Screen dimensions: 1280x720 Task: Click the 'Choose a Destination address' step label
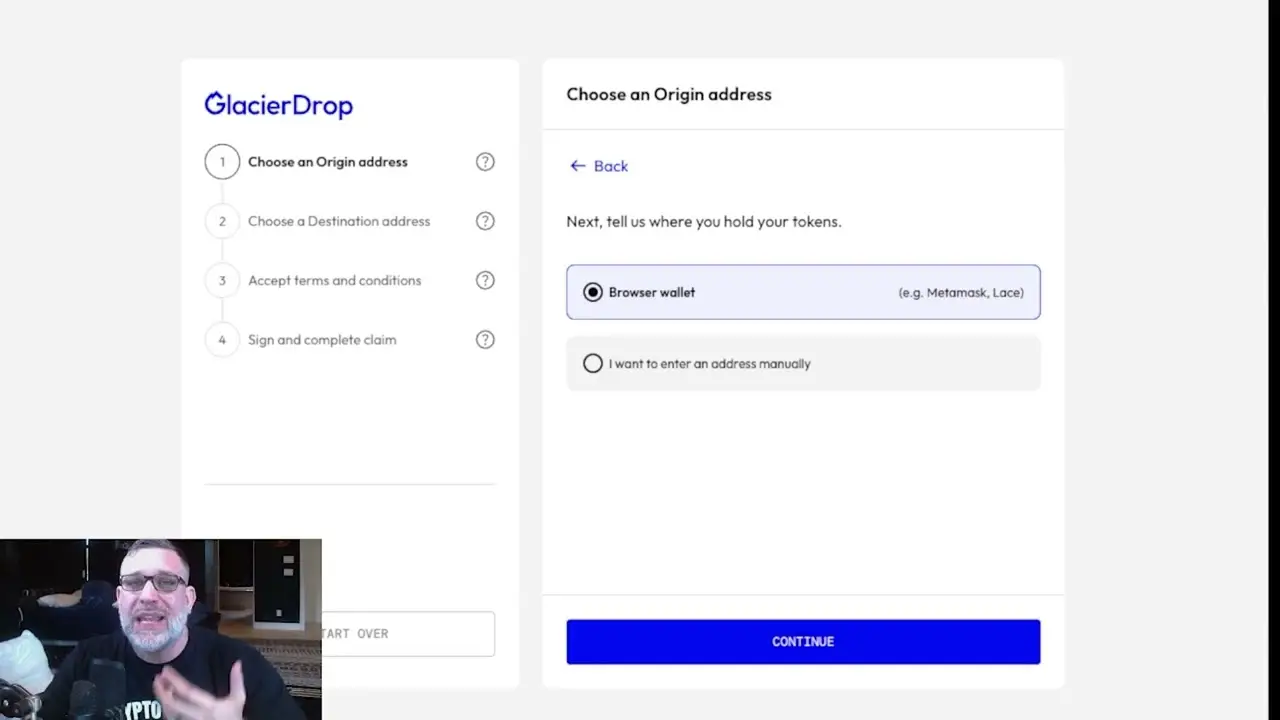point(339,221)
